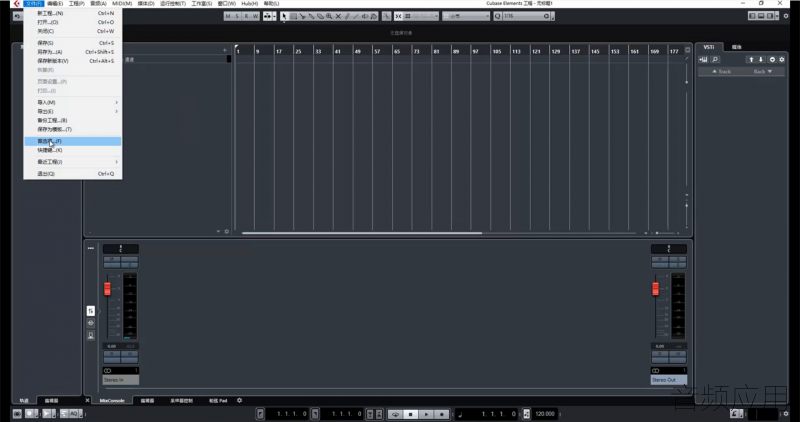
Task: Choose Save As in File menu
Action: (x=72, y=52)
